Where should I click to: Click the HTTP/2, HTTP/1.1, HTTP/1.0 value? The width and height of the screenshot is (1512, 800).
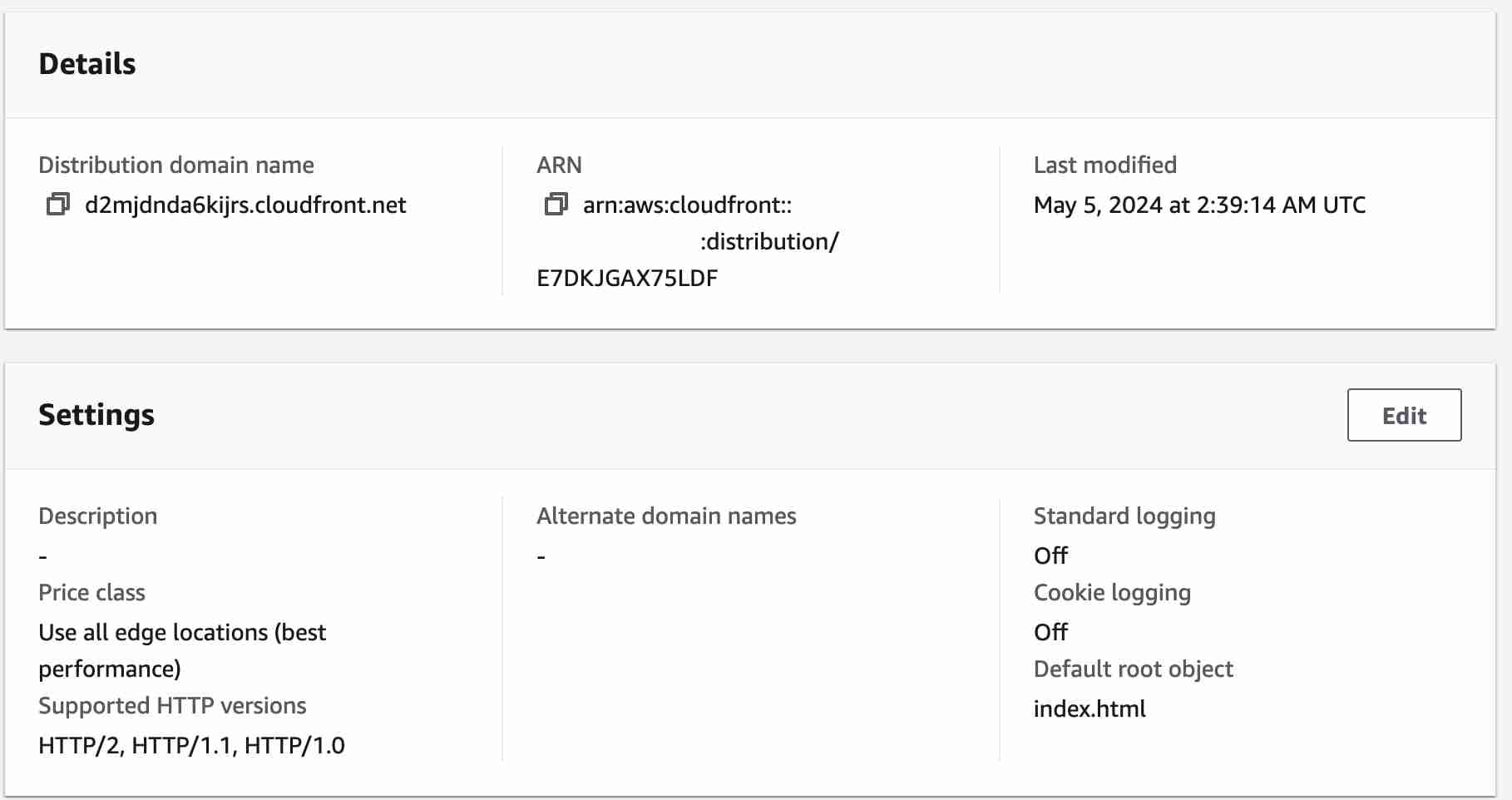click(x=191, y=745)
